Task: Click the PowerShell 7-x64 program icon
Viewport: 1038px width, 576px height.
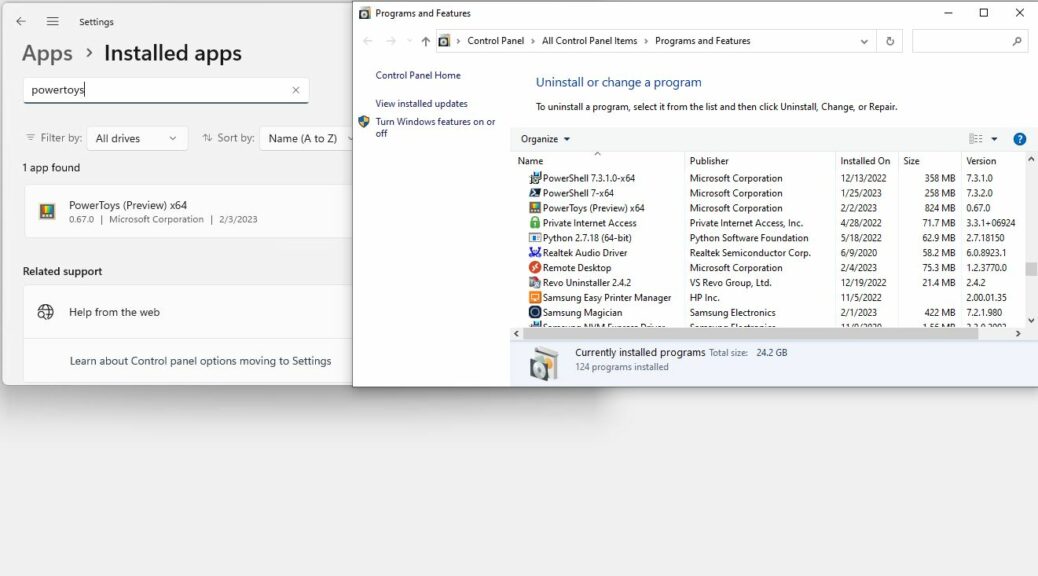Action: point(535,193)
